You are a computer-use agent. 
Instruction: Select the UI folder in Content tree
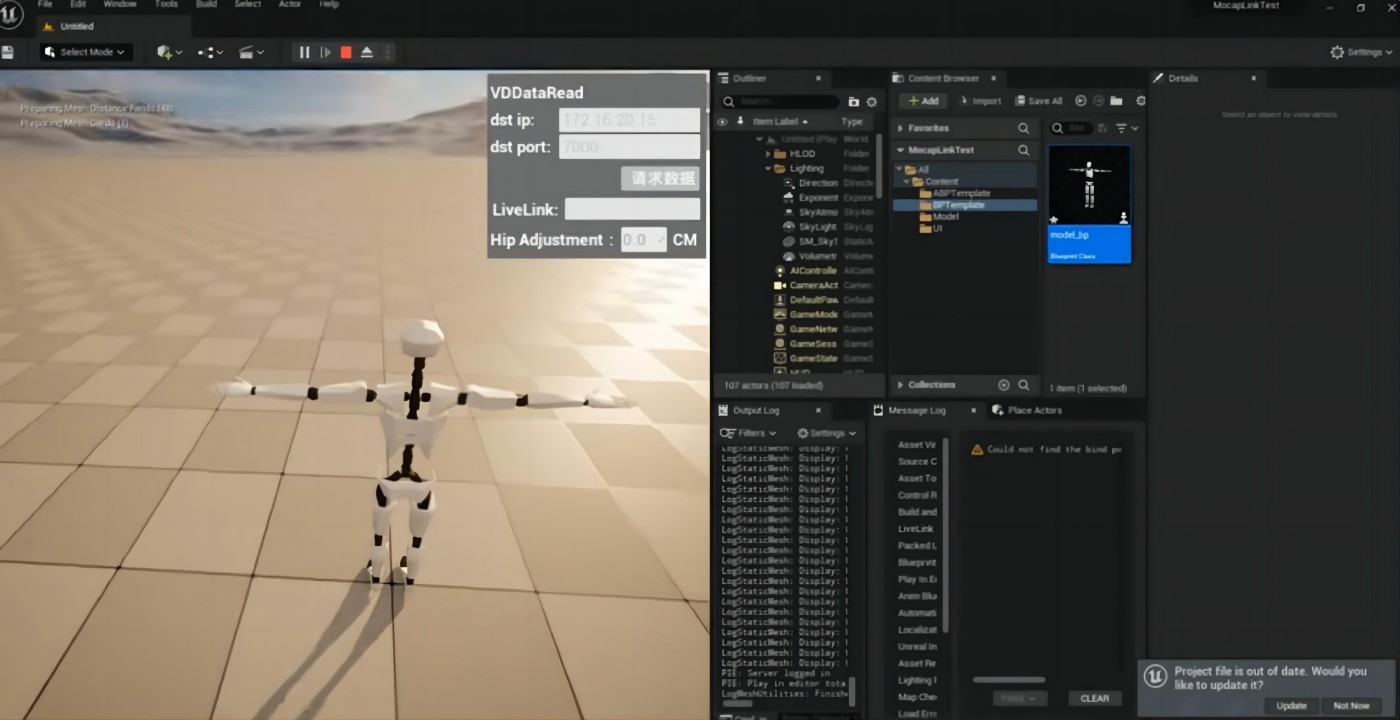[x=937, y=228]
